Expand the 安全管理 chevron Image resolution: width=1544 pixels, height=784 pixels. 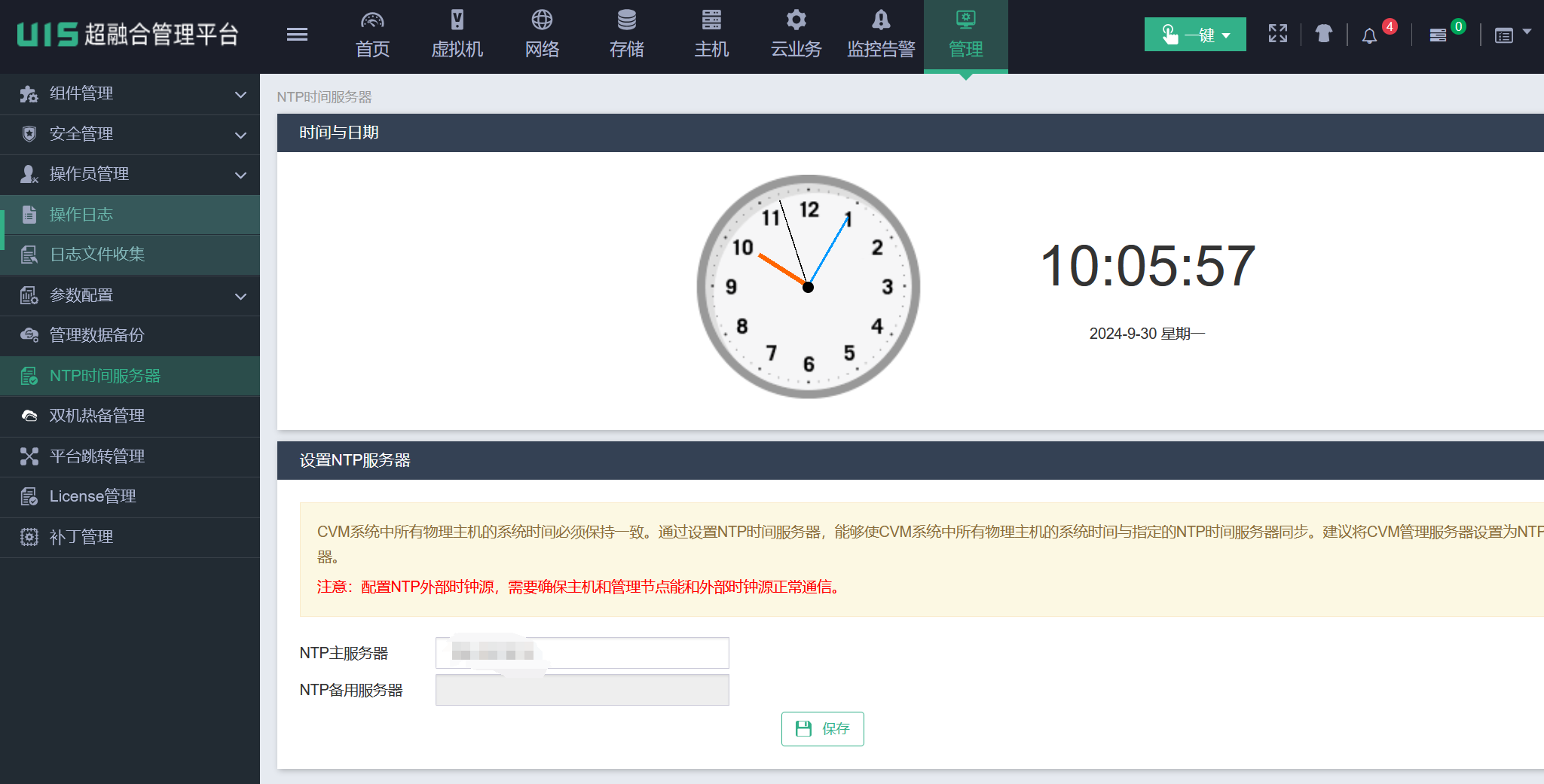tap(240, 136)
